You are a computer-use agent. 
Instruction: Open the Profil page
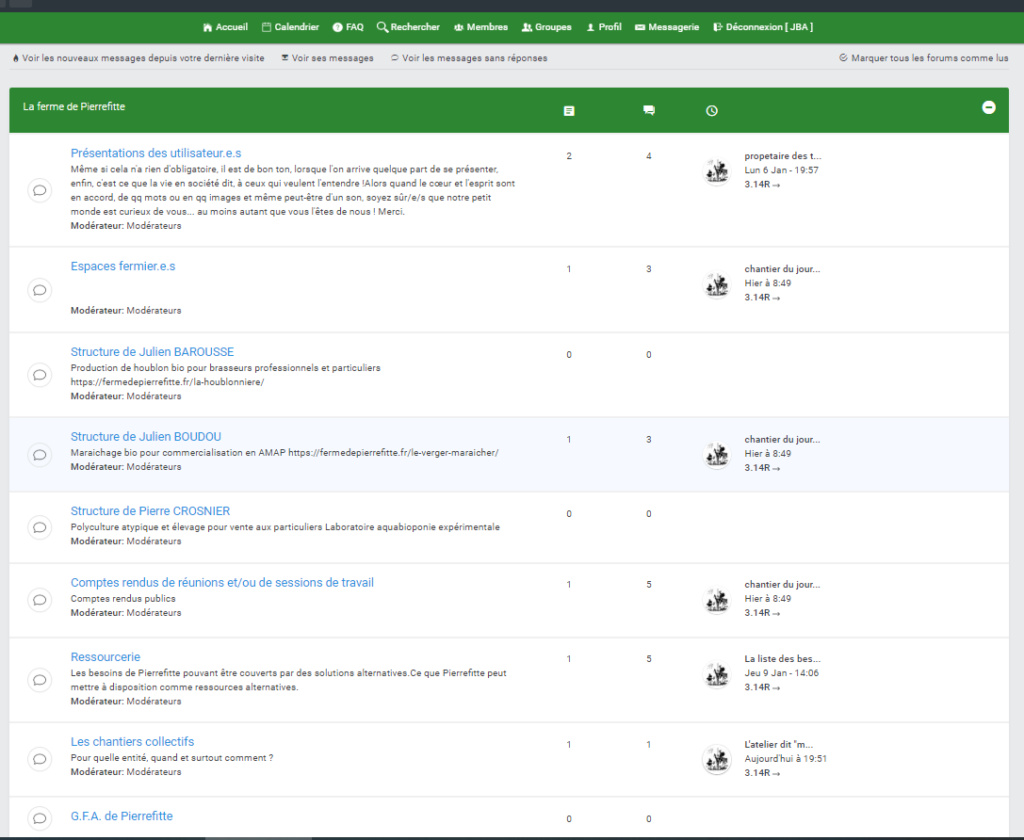click(x=604, y=27)
